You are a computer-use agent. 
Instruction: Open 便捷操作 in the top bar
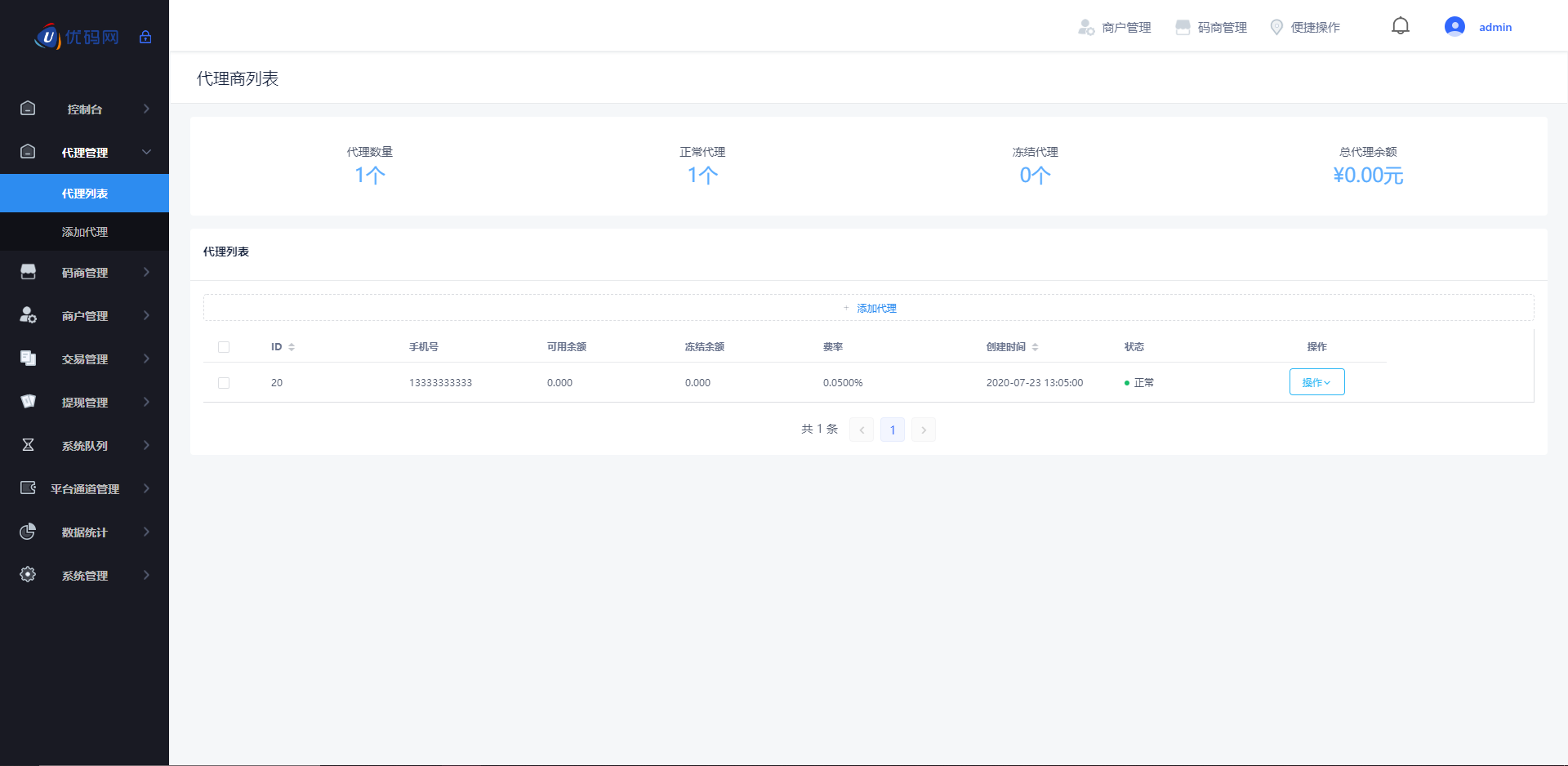coord(1305,28)
